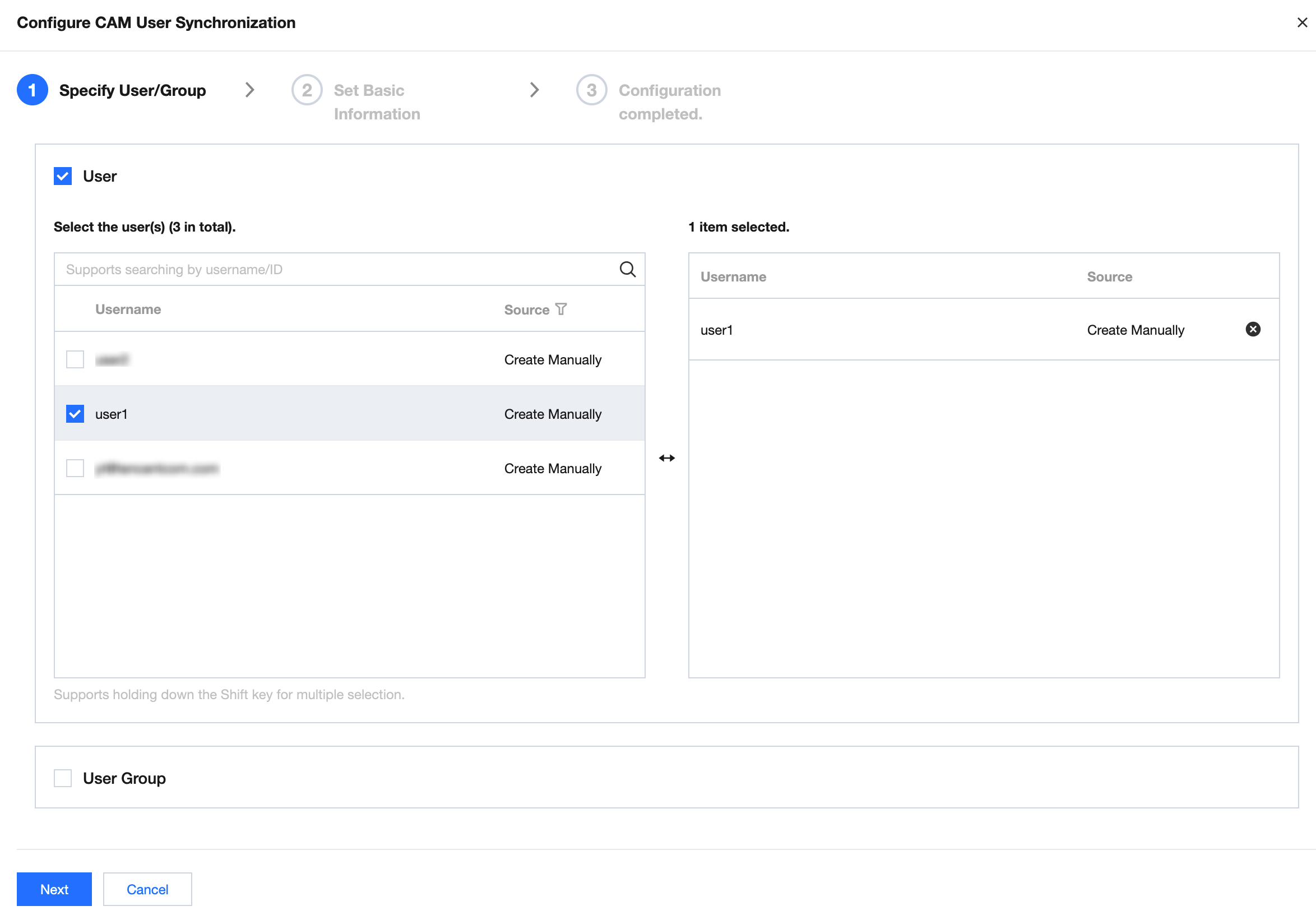
Task: Click the step 1 circle indicator
Action: pos(32,90)
